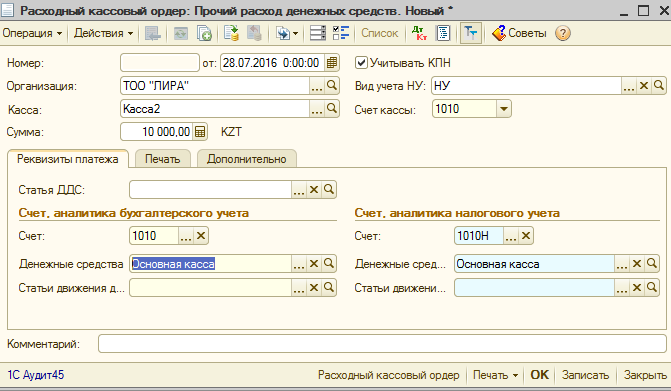Click the Закрыть button

[645, 375]
